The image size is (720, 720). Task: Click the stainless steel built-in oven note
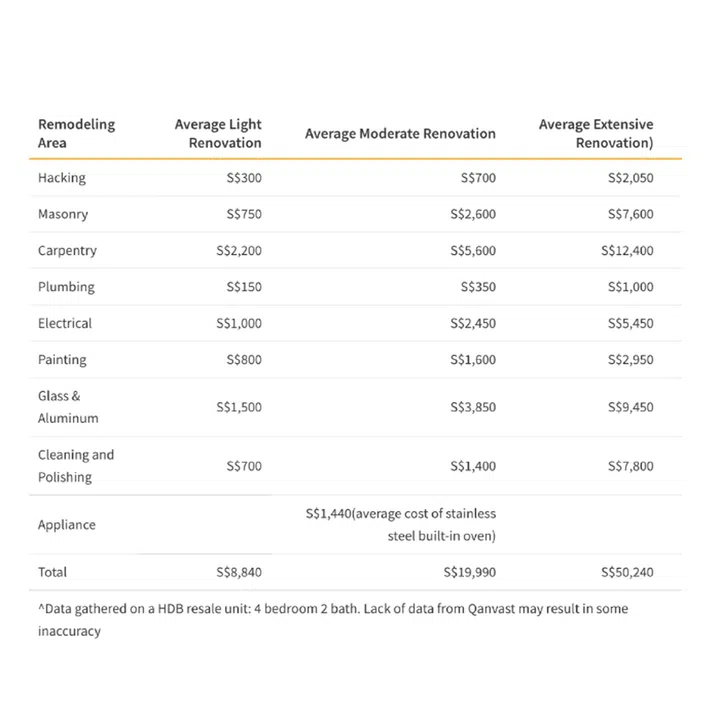point(401,525)
